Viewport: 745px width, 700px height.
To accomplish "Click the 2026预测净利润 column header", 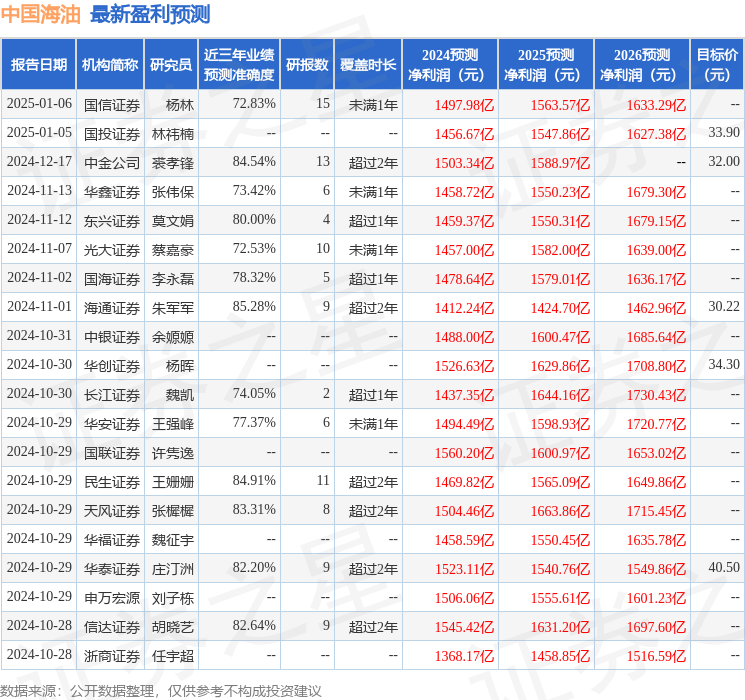I will pos(642,65).
